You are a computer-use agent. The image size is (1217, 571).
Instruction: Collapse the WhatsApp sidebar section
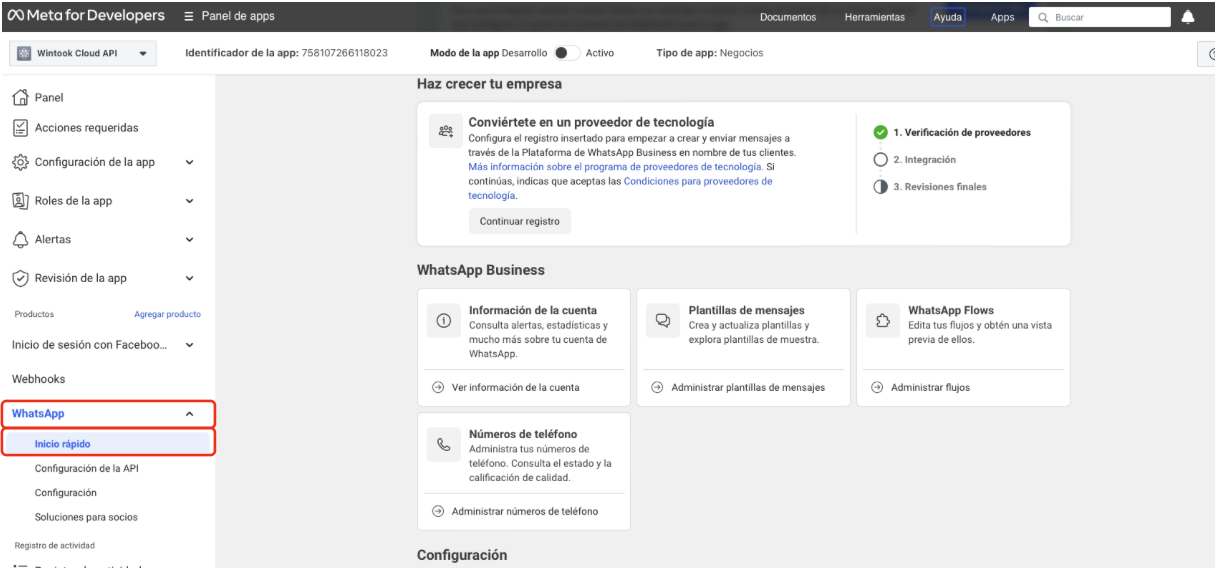click(190, 414)
